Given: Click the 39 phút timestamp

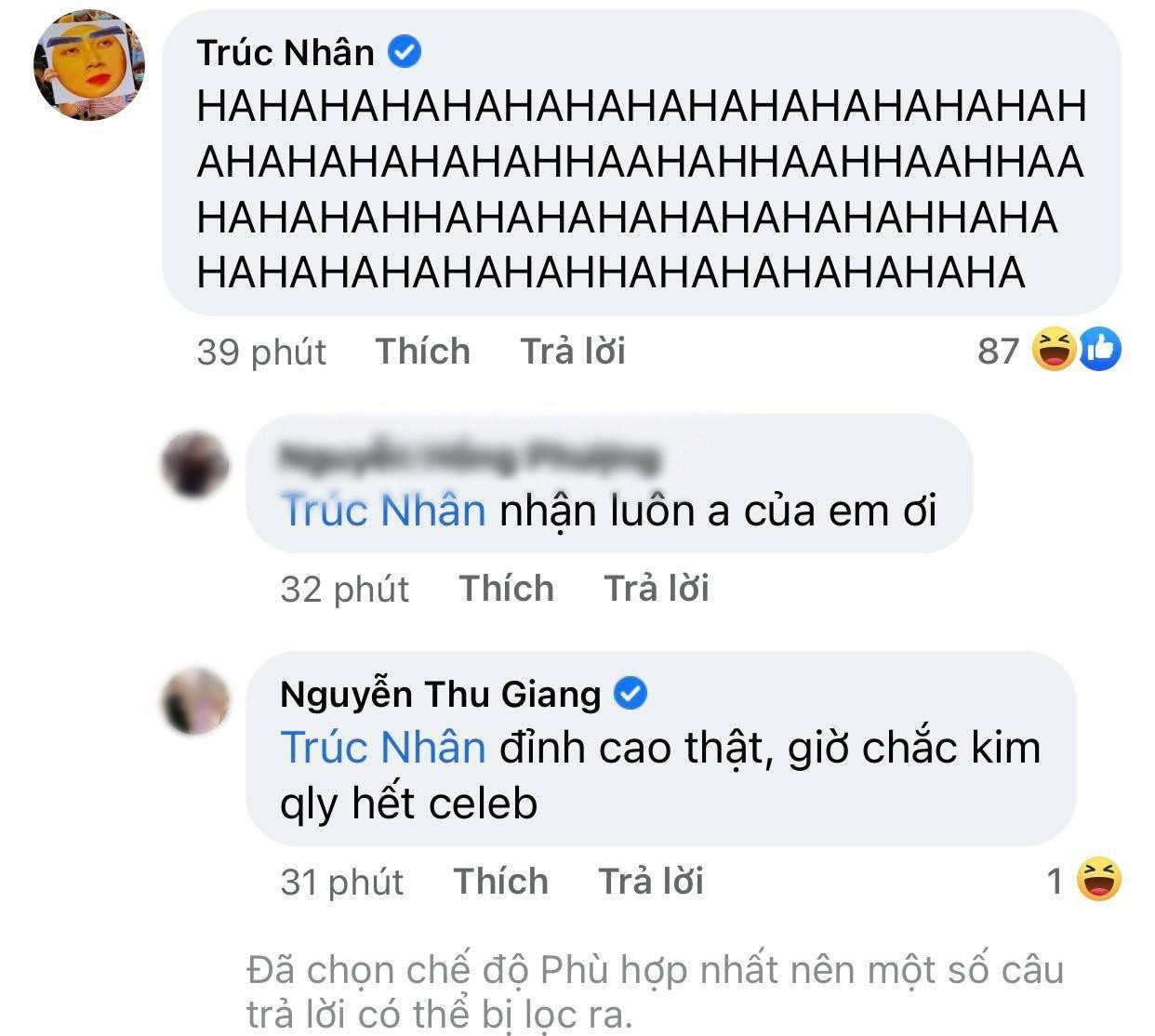Looking at the screenshot, I should click(259, 351).
